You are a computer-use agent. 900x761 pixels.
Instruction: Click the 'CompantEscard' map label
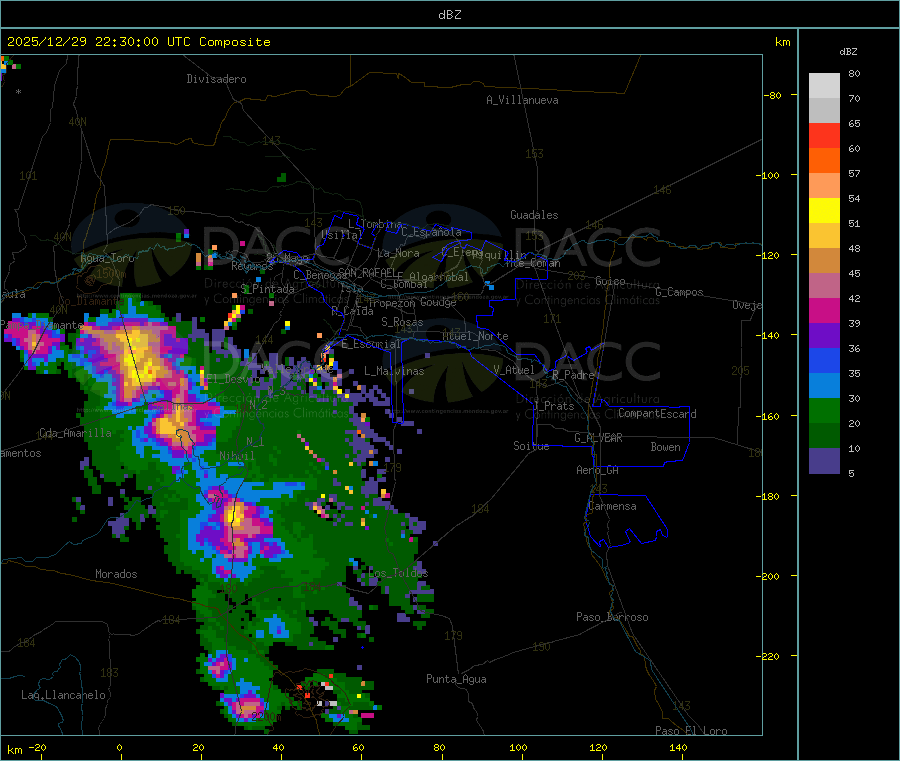(657, 414)
